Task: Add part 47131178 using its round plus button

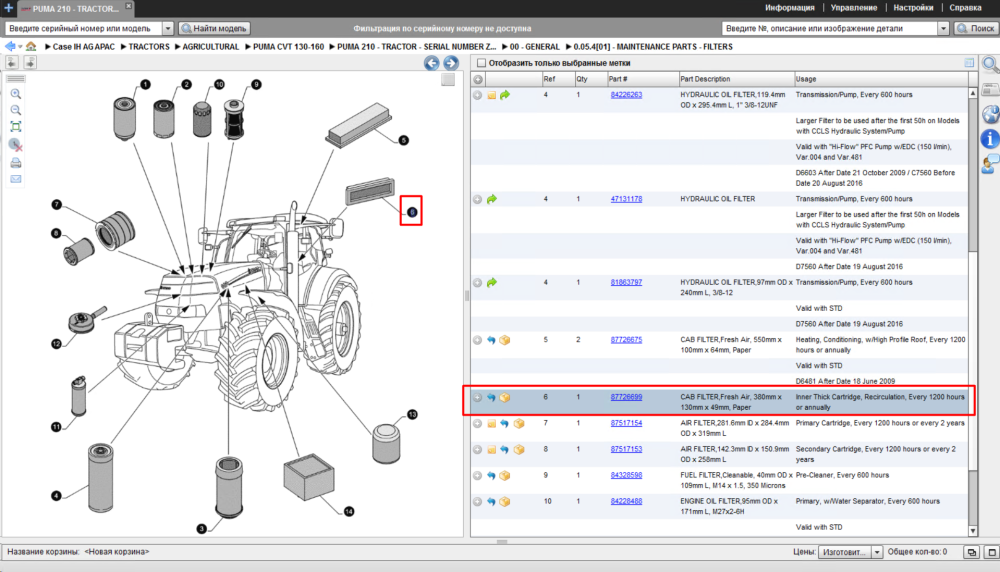Action: click(478, 200)
